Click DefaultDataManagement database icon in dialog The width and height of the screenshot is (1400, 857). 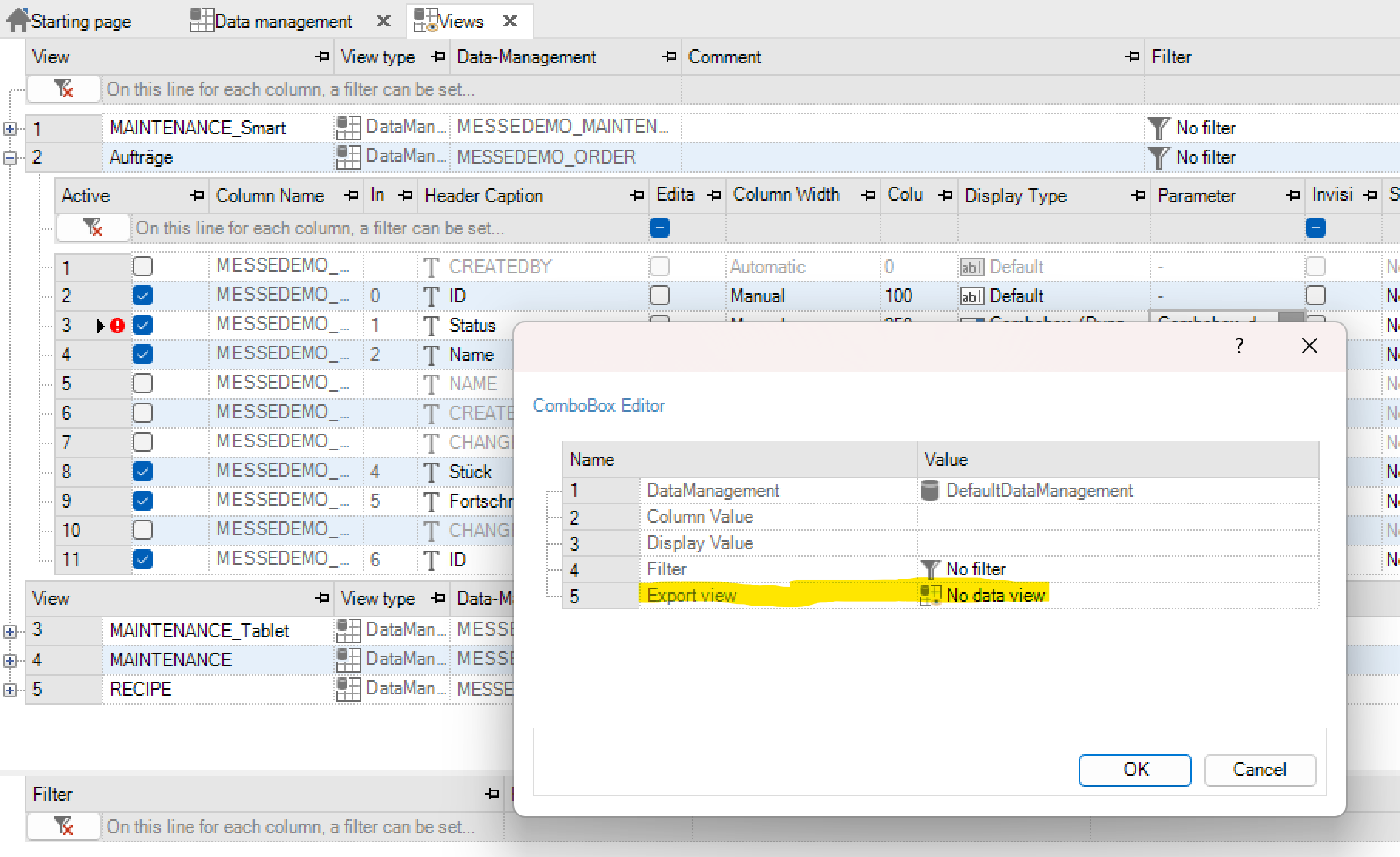click(x=931, y=491)
